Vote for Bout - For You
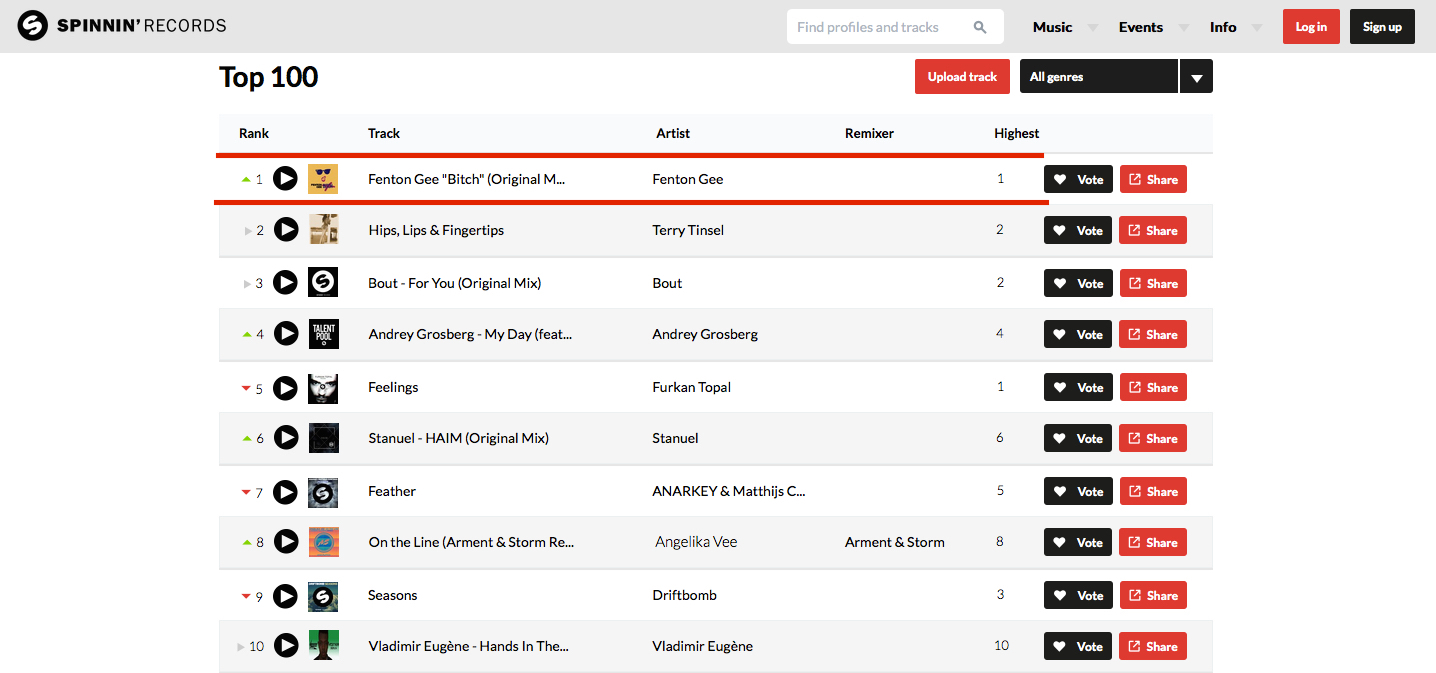This screenshot has width=1436, height=673. pyautogui.click(x=1078, y=283)
